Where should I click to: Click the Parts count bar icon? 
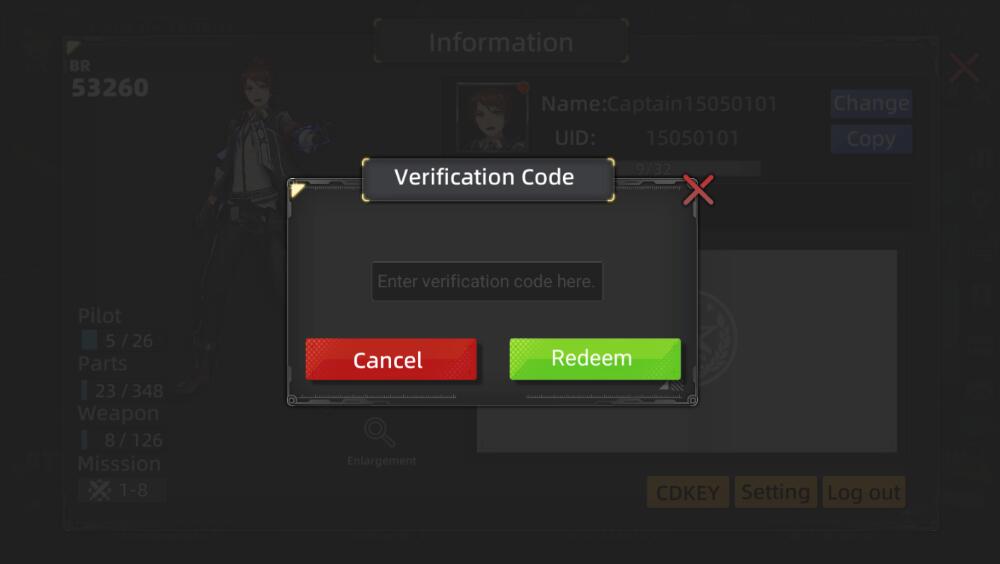(x=84, y=390)
